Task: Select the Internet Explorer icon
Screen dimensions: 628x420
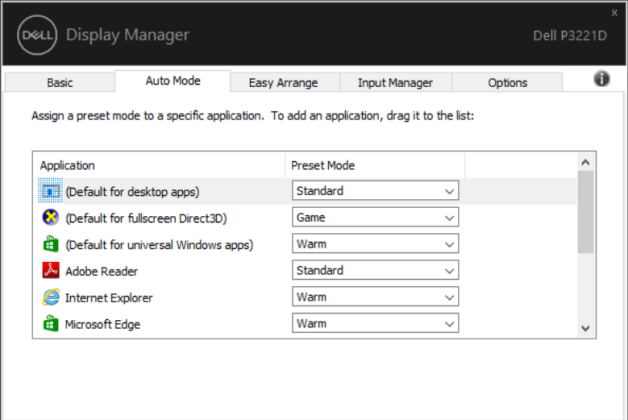Action: coord(50,297)
